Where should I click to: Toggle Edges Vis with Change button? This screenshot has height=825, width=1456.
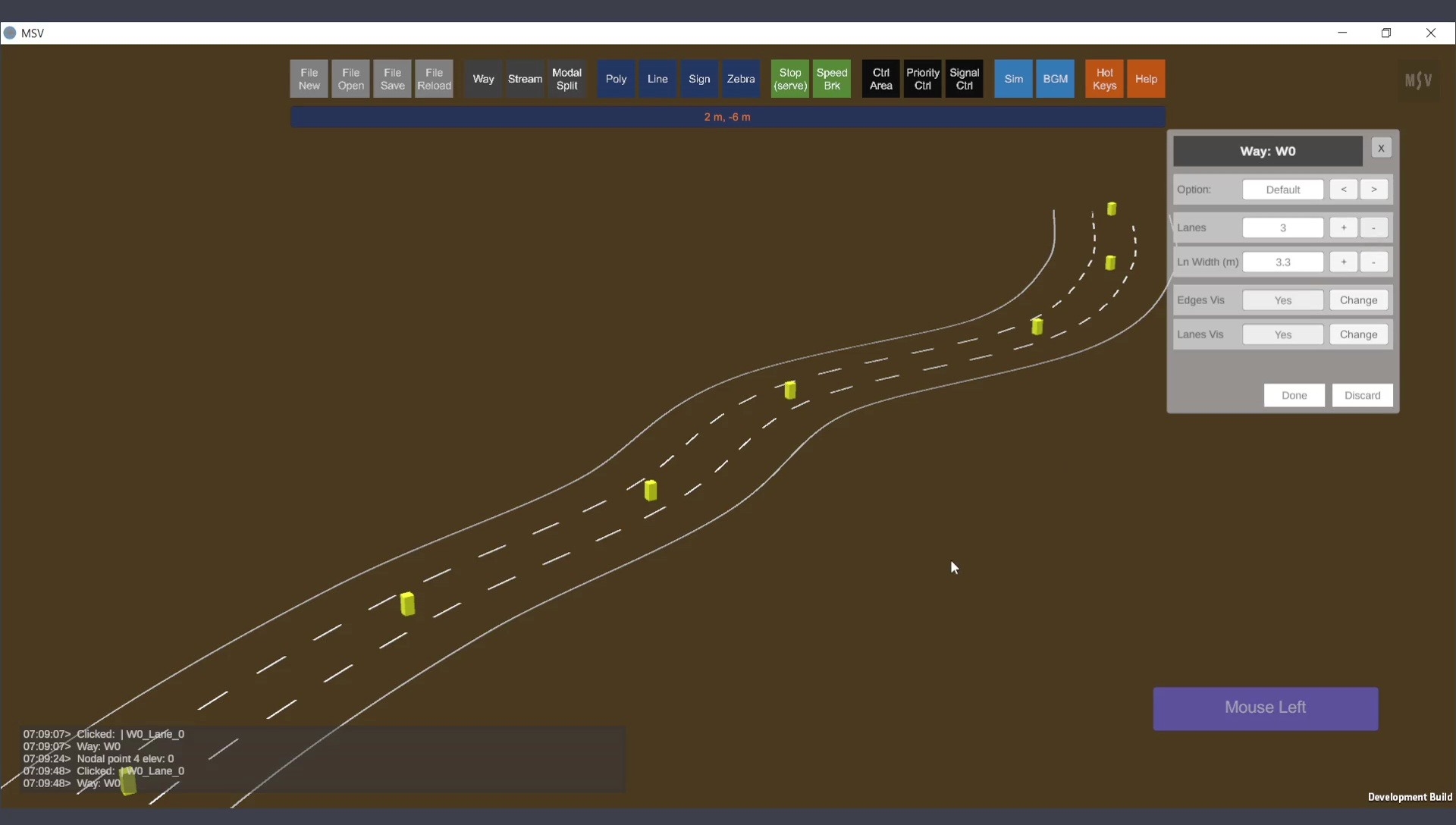coord(1358,300)
